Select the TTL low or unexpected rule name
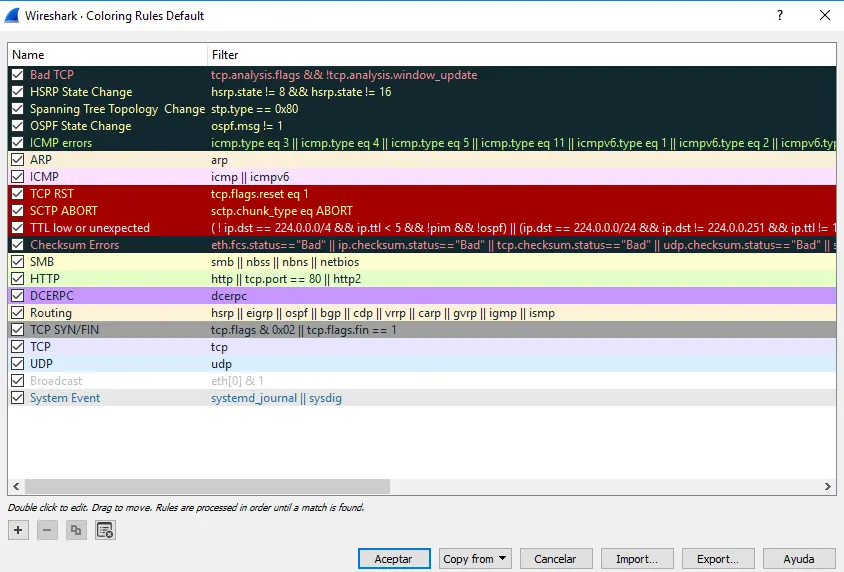Screen dimensions: 844x572 [90, 228]
